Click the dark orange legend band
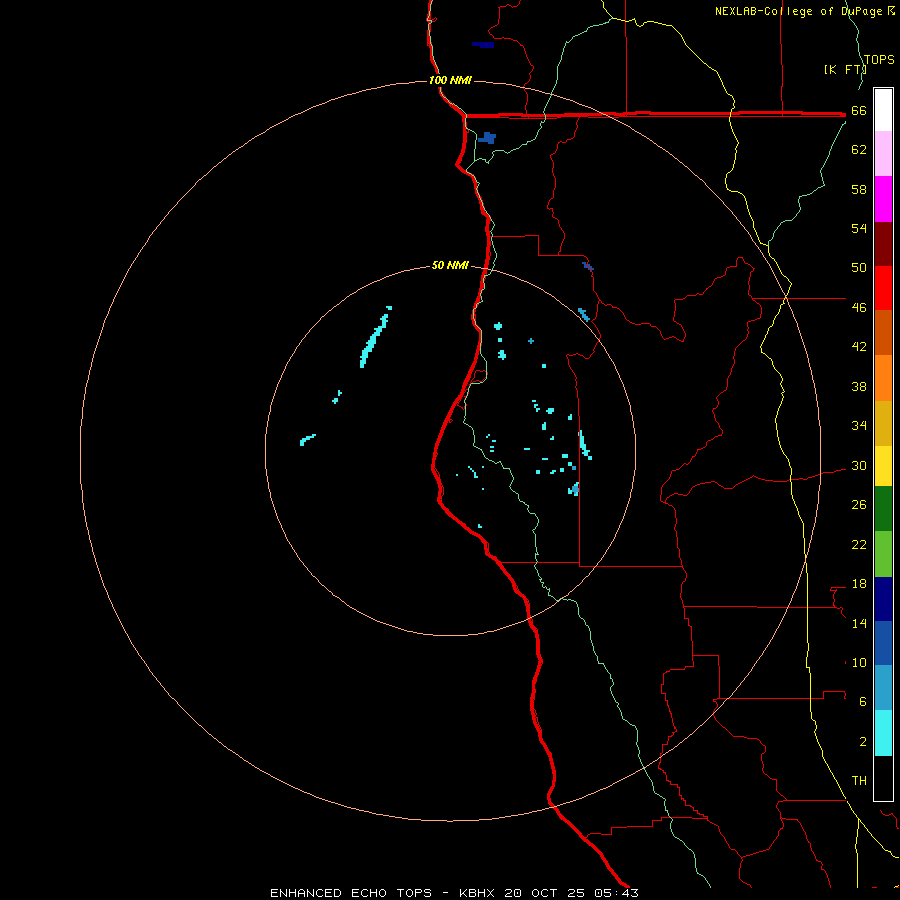This screenshot has height=900, width=900. point(883,332)
